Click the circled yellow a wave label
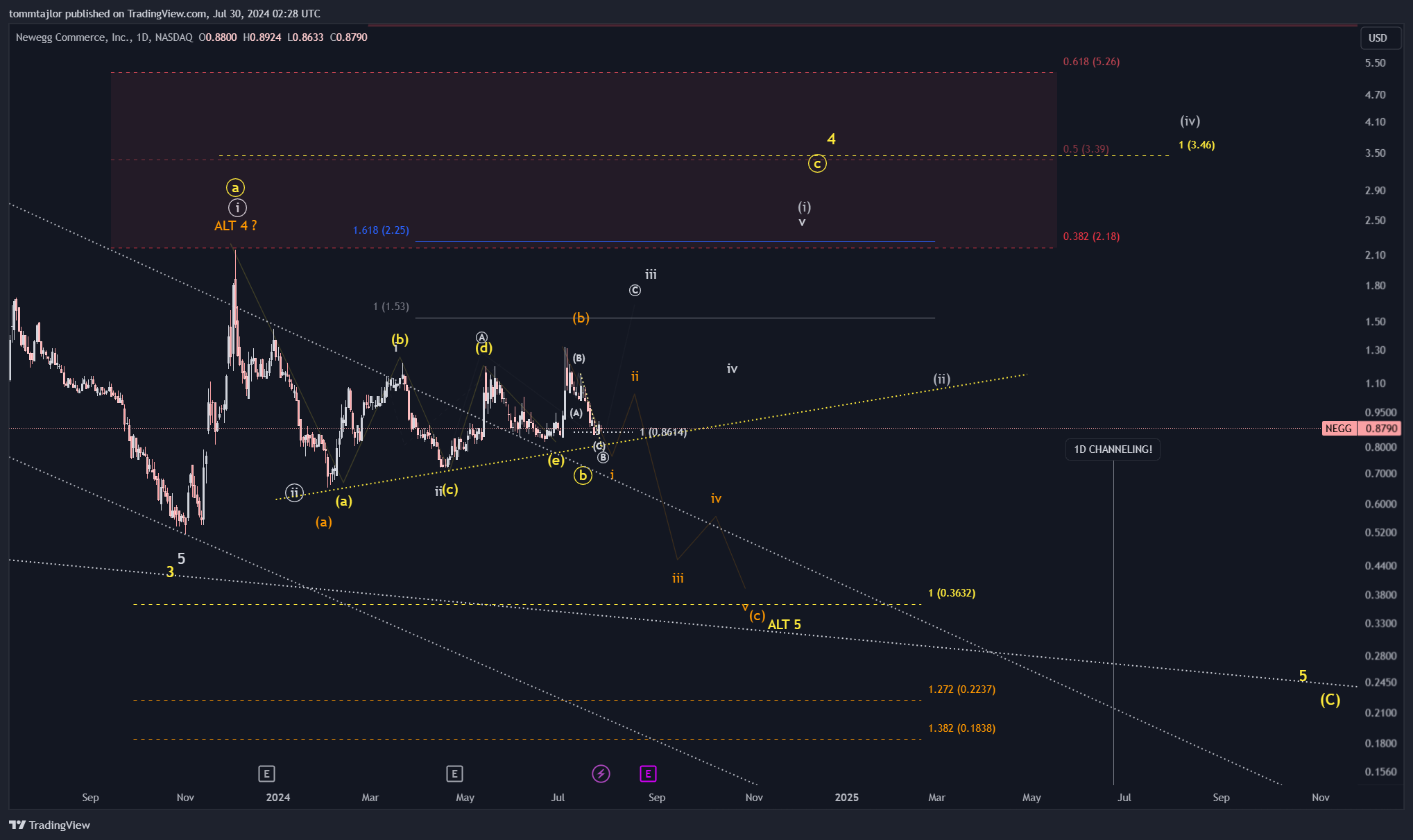The height and width of the screenshot is (840, 1413). click(235, 188)
